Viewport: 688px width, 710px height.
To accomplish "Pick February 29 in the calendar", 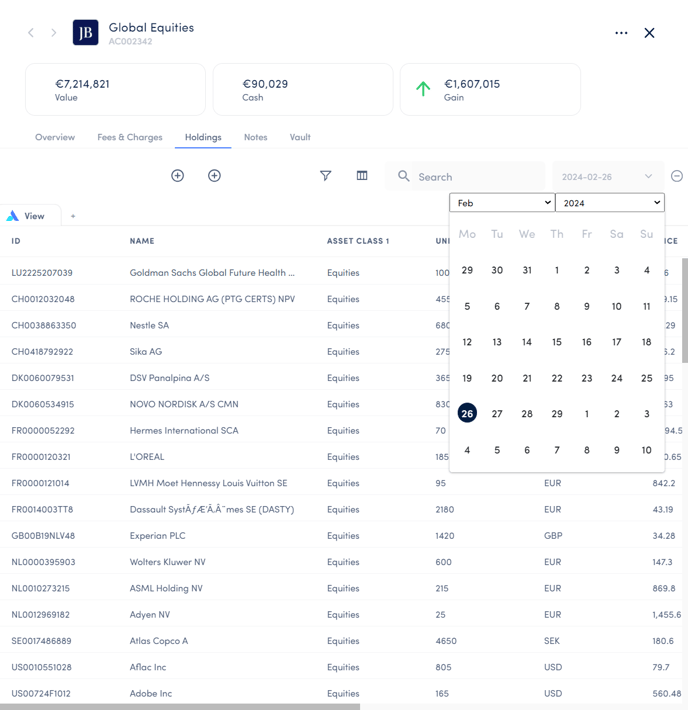I will click(x=557, y=414).
